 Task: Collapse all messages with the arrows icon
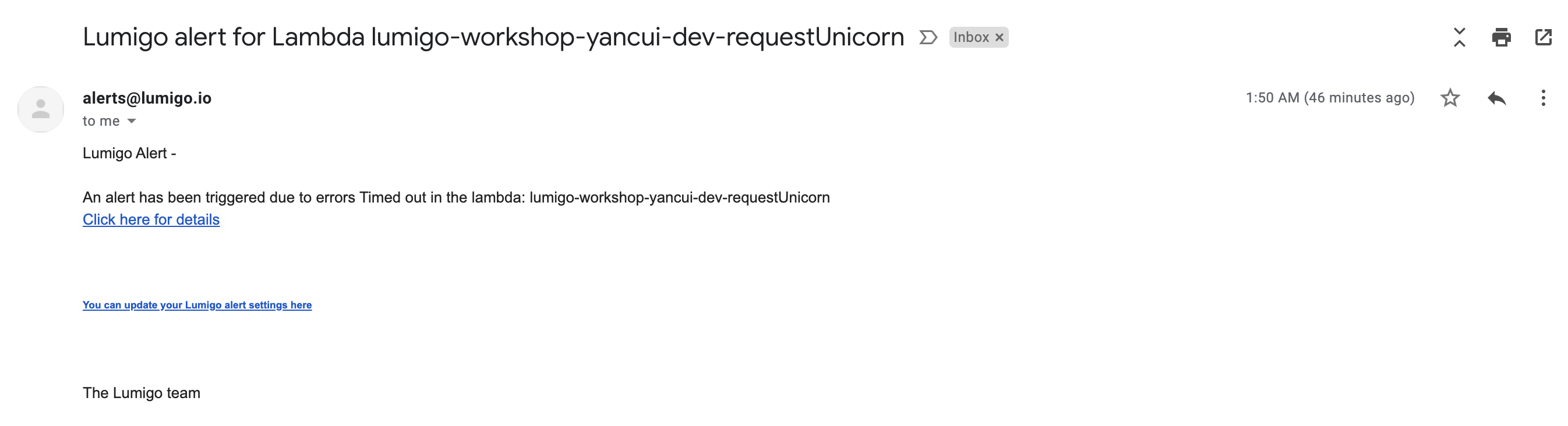coord(1459,37)
